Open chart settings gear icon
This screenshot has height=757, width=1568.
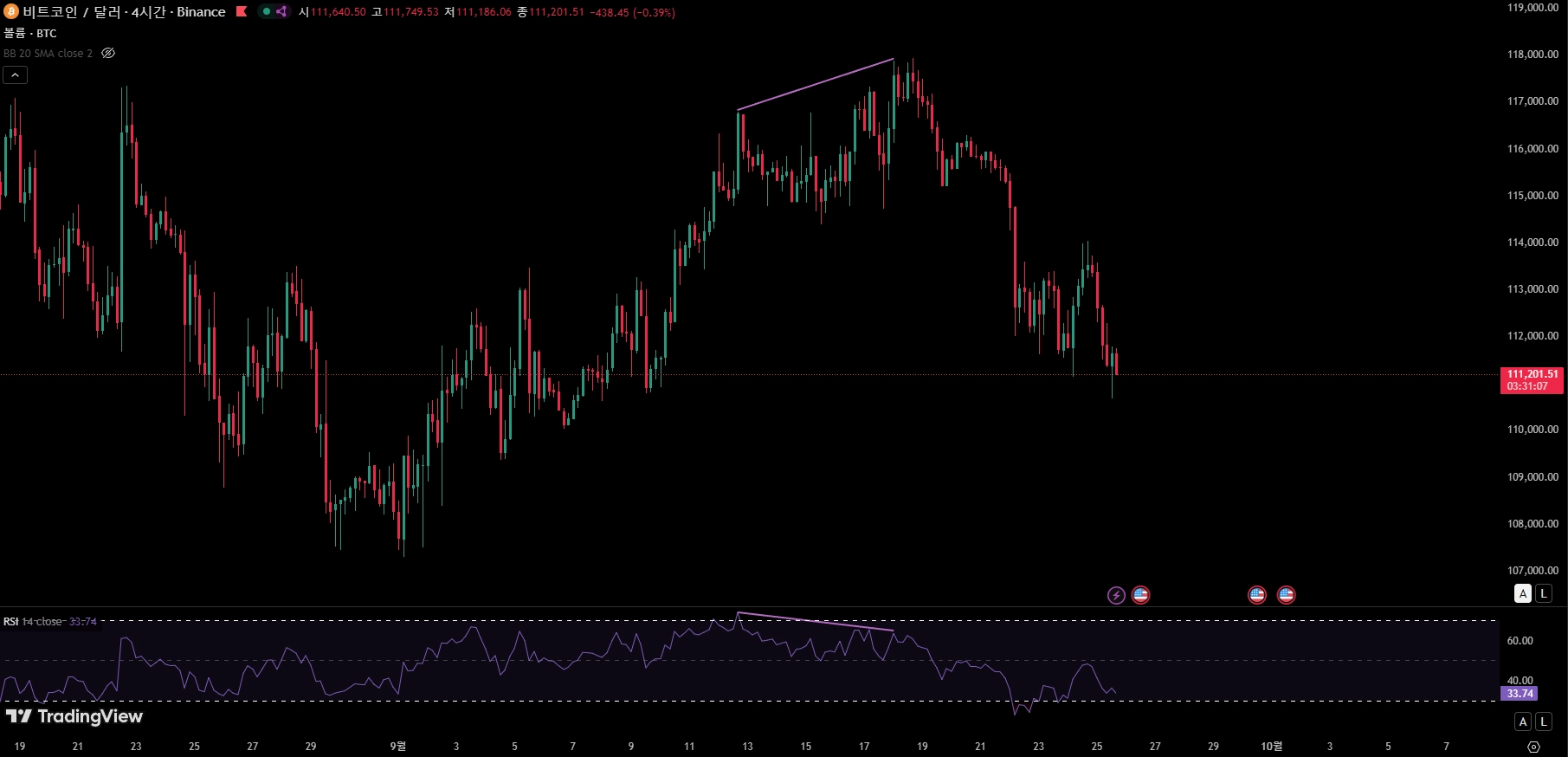click(1533, 747)
